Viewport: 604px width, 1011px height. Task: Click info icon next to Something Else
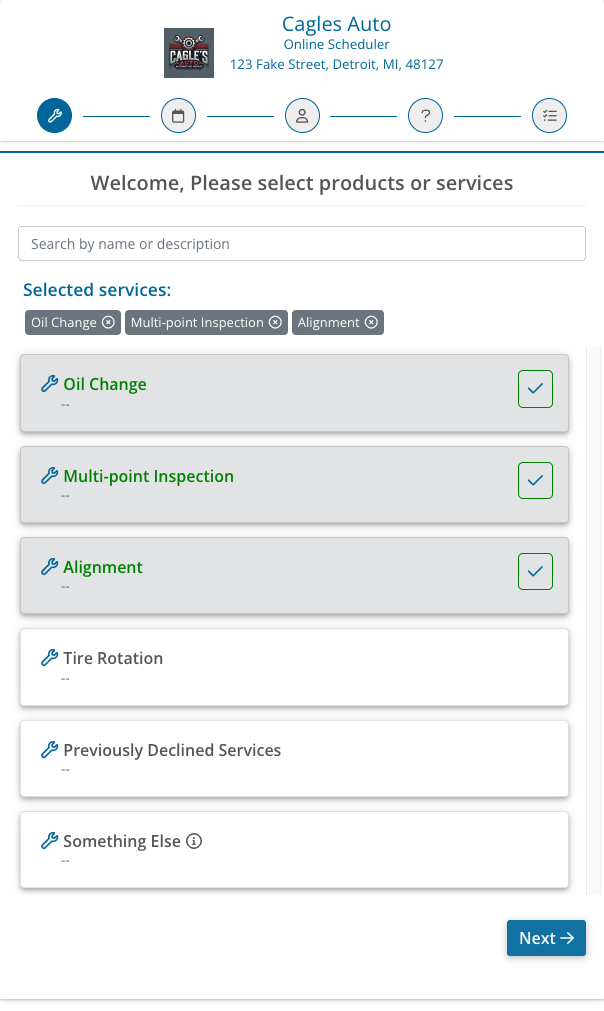195,842
